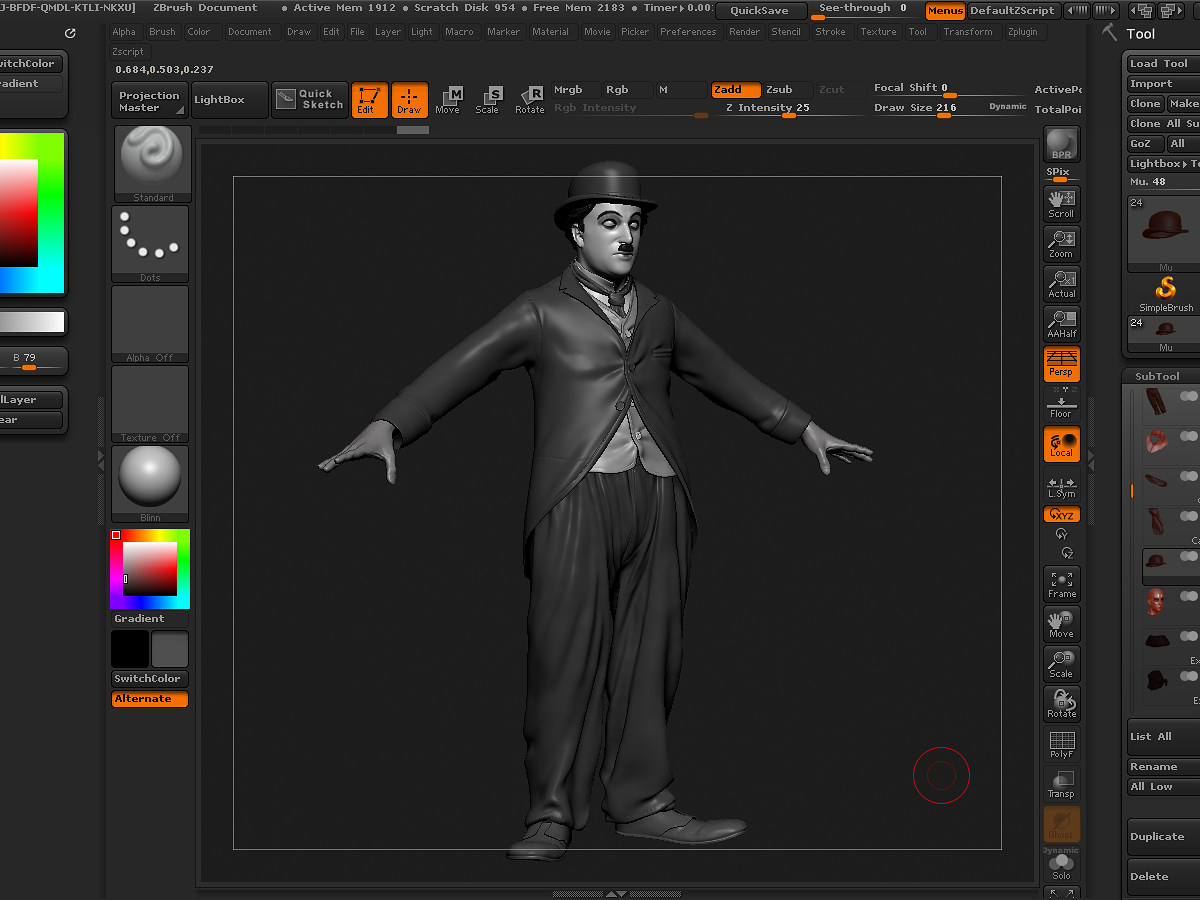Expand the left tray divider arrows
The image size is (1200, 900).
pyautogui.click(x=100, y=459)
